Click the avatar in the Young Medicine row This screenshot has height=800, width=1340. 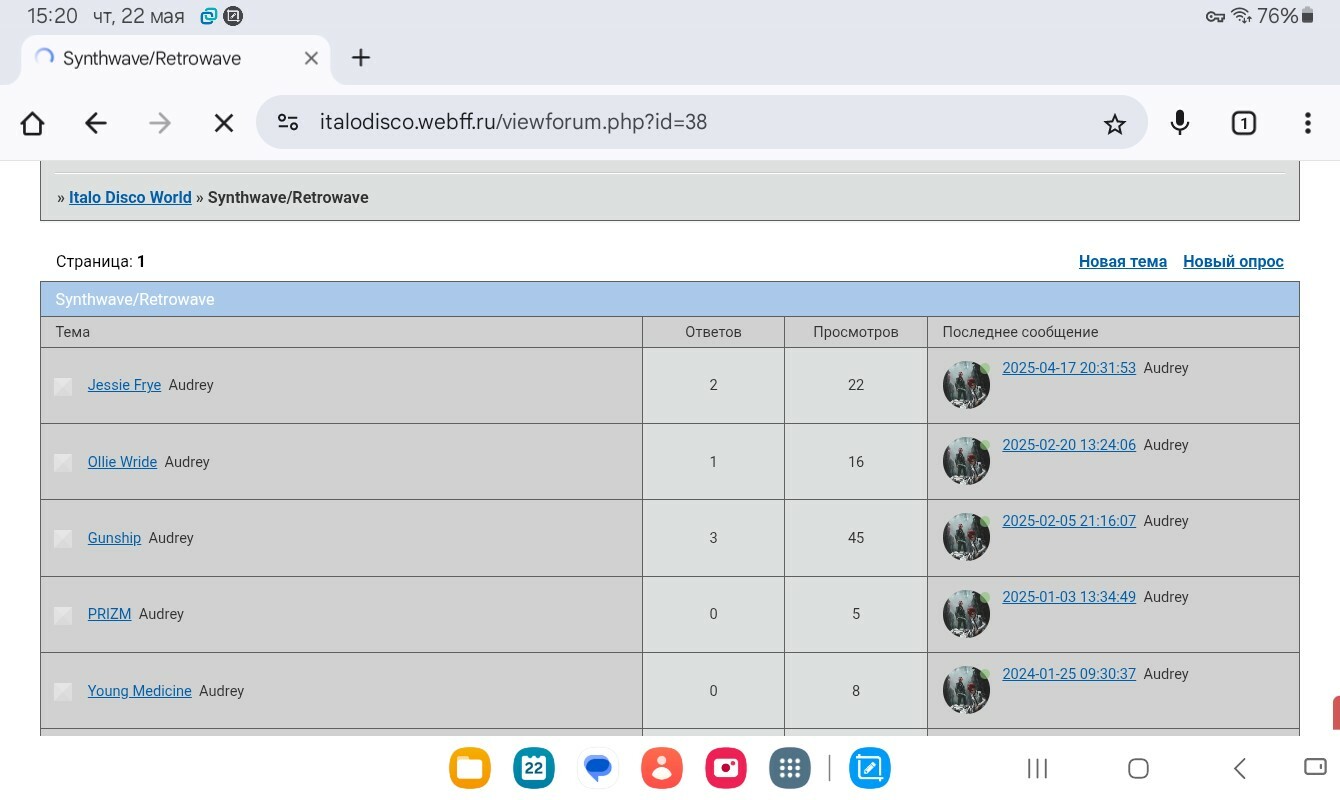point(966,690)
